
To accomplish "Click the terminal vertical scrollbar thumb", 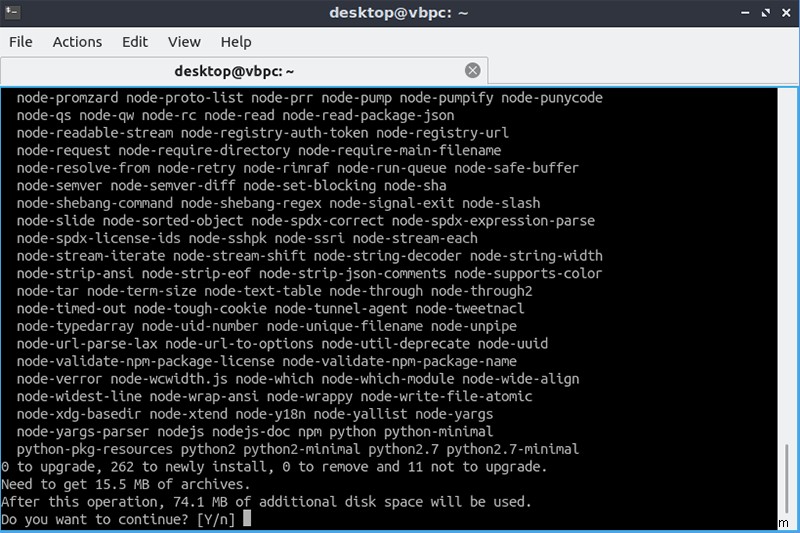I will (787, 479).
